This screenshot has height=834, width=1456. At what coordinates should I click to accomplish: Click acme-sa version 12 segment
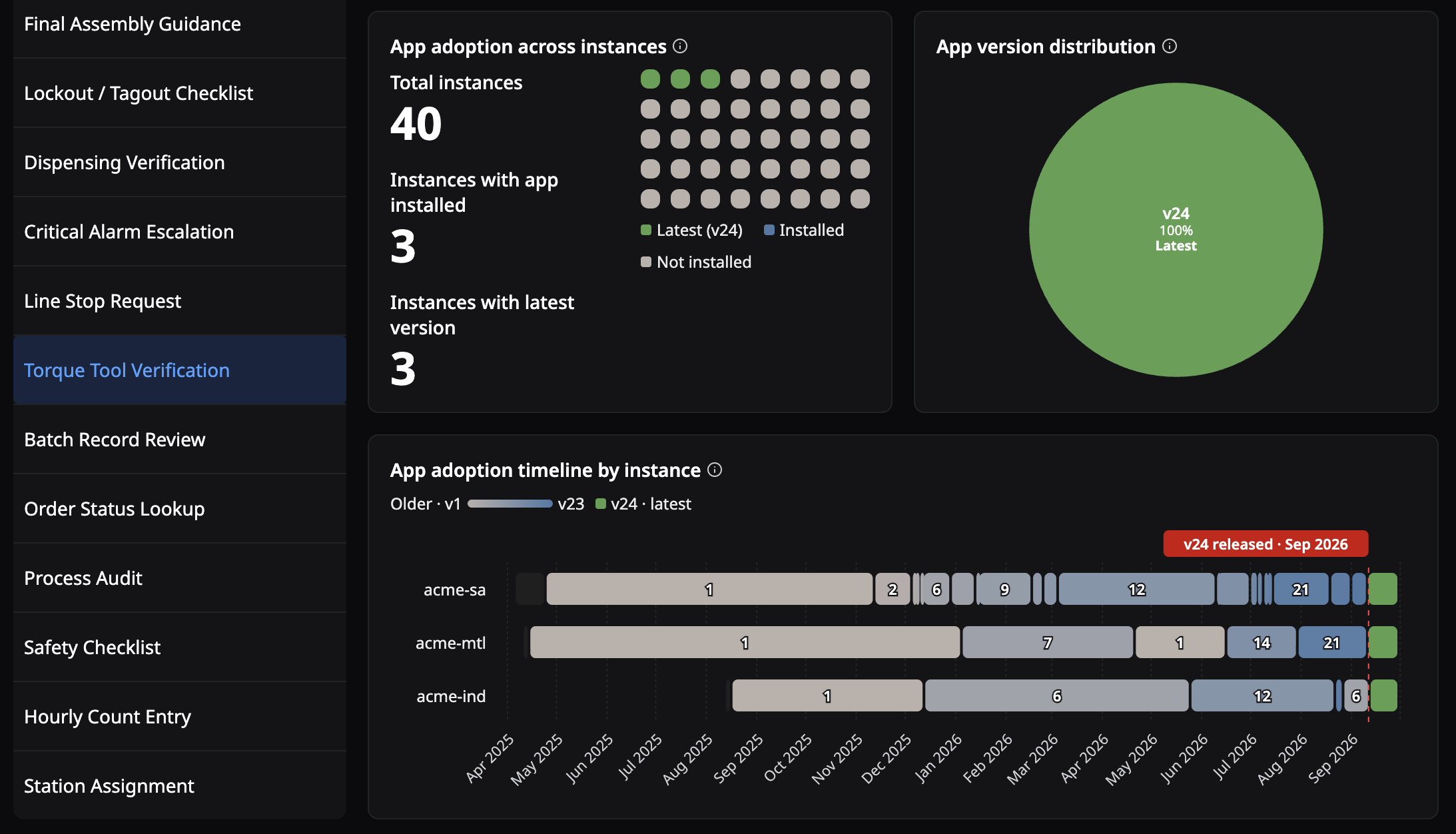tap(1136, 589)
